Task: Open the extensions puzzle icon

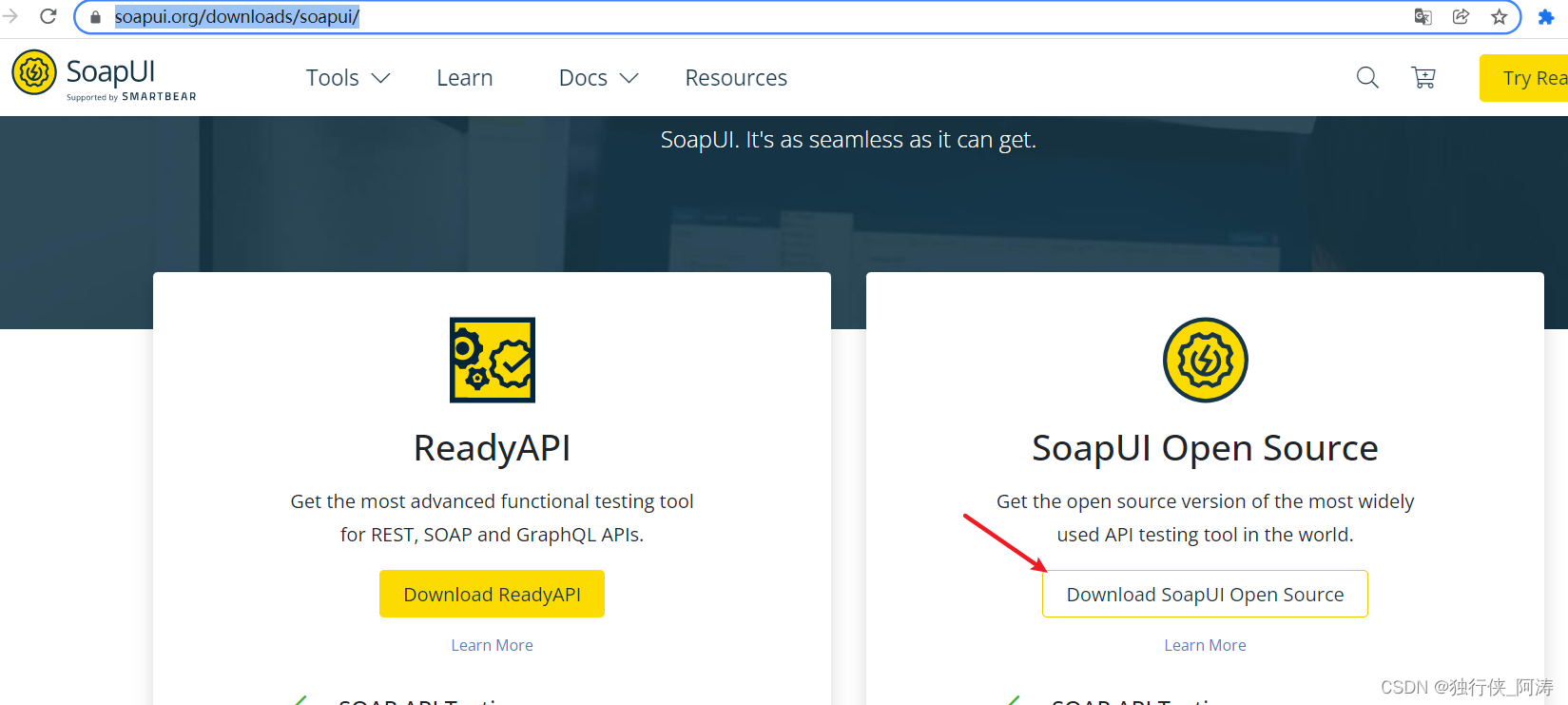Action: tap(1546, 16)
